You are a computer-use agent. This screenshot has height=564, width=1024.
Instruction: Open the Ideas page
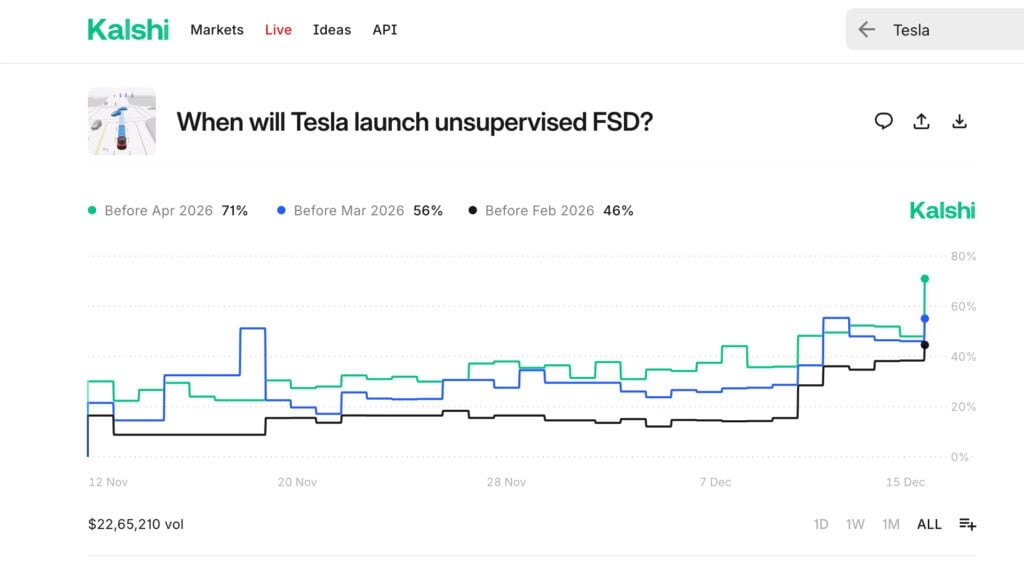tap(332, 30)
